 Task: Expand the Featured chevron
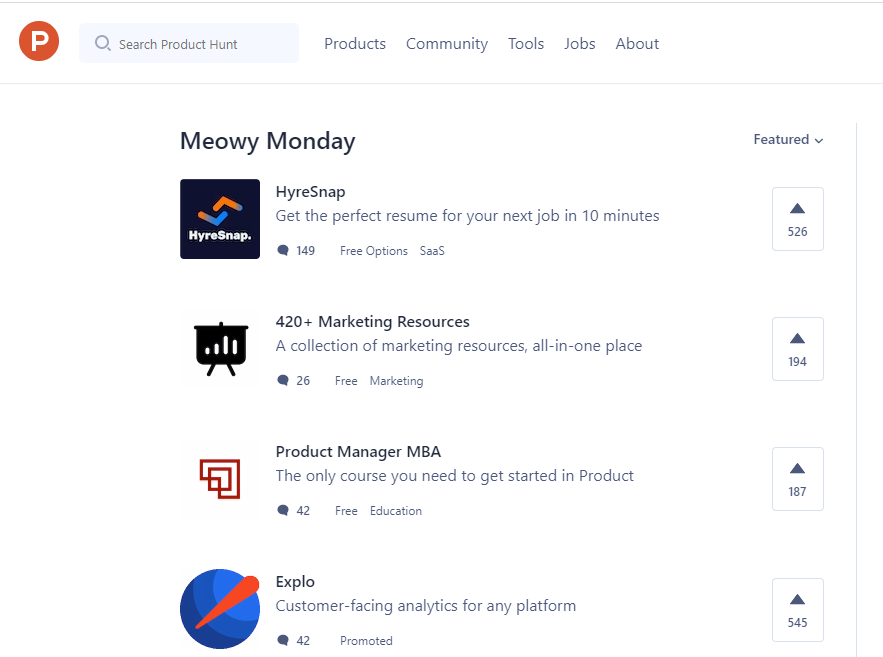click(x=818, y=141)
